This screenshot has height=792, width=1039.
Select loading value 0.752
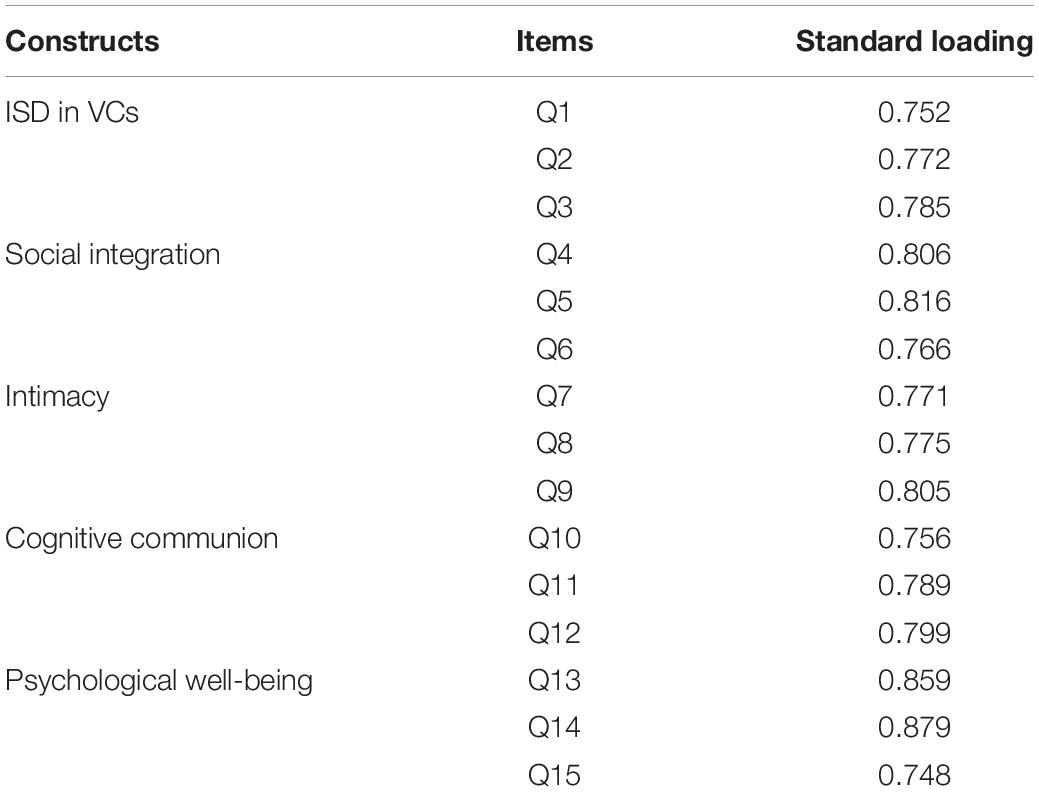(914, 112)
